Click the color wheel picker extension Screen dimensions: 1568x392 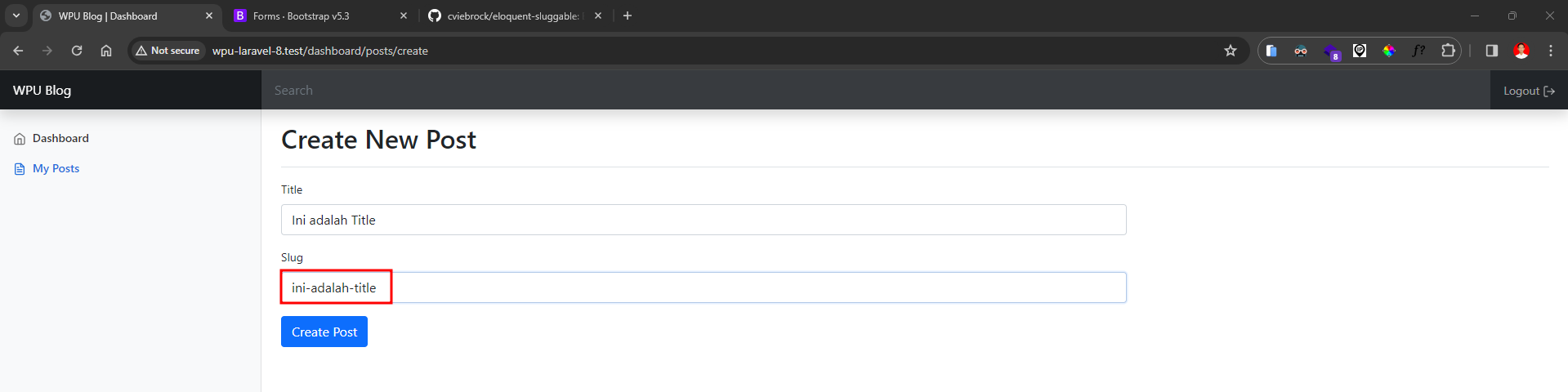[x=1388, y=51]
